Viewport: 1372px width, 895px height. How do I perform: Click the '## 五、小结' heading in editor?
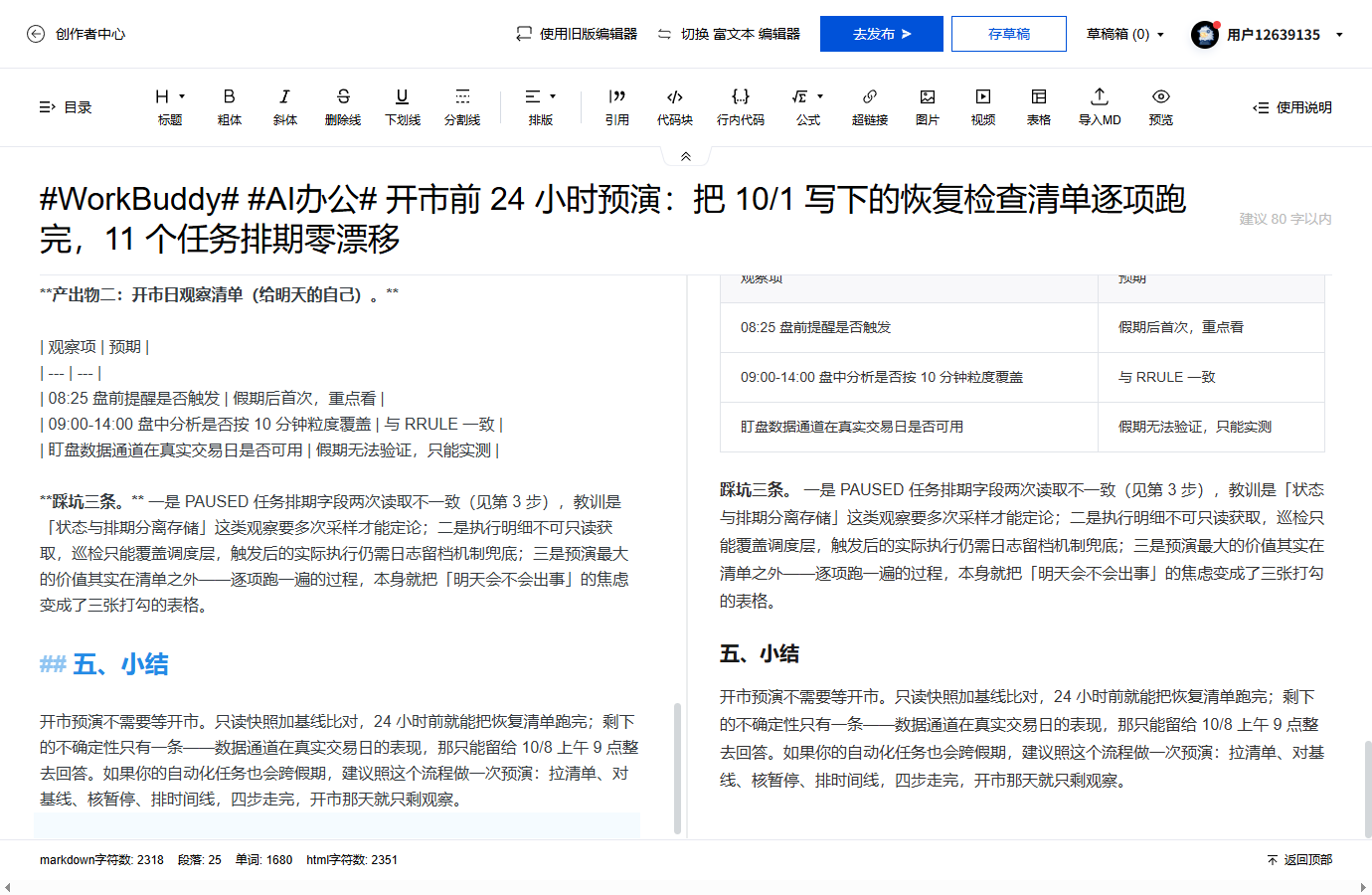(x=104, y=664)
